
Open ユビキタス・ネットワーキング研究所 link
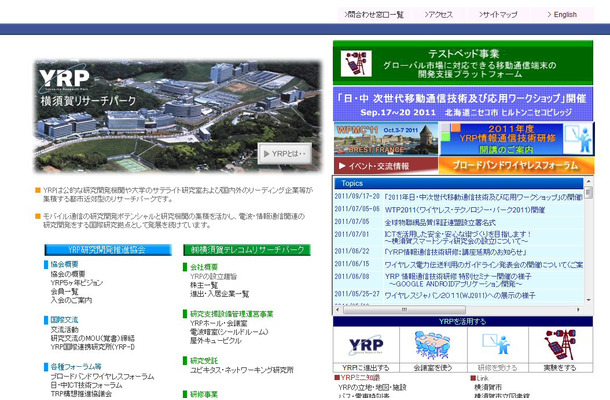242,370
